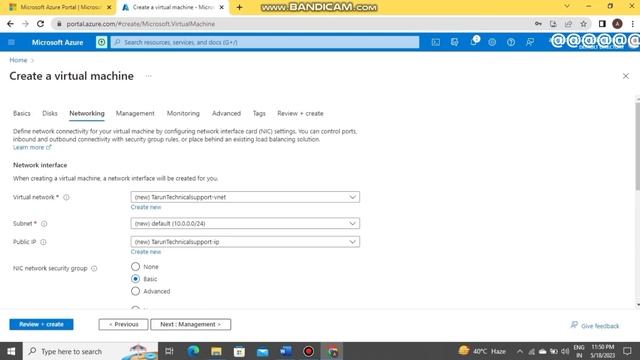Screen dimensions: 640x360
Task: Click Windows taskbar search box
Action: tap(90, 351)
